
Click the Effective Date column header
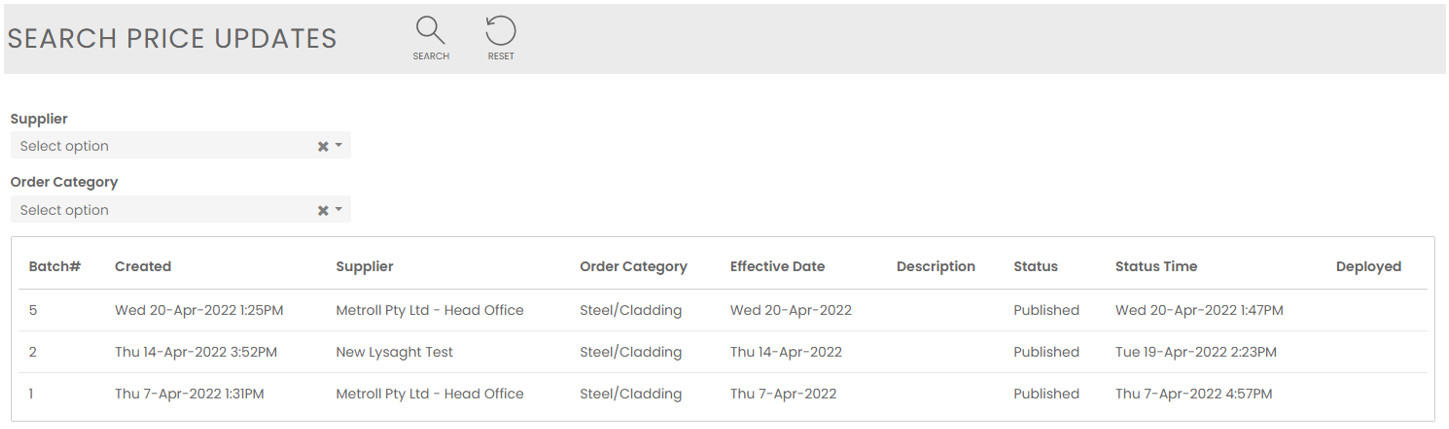tap(777, 267)
